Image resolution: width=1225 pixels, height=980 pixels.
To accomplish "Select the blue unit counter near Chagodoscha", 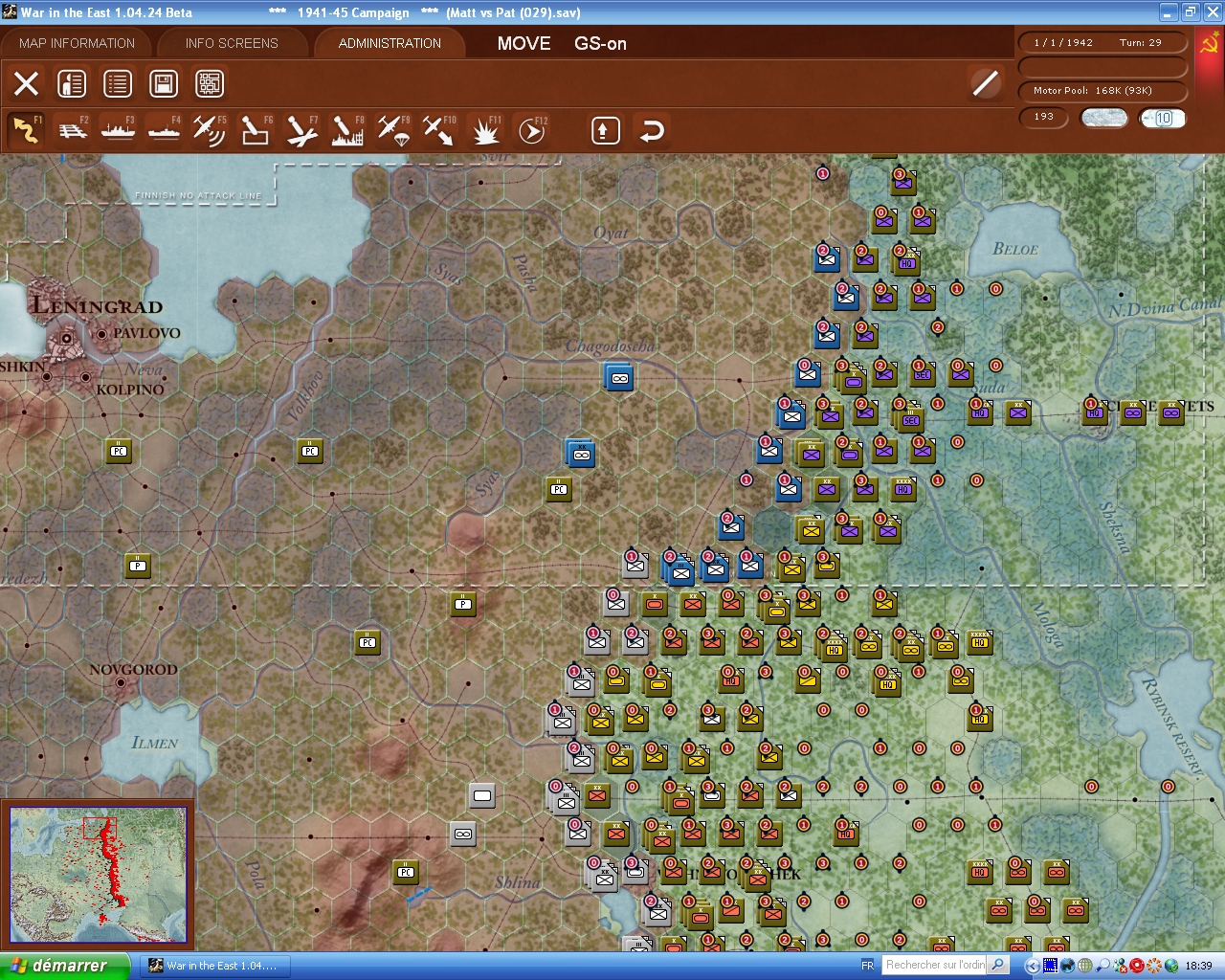I will pos(619,378).
